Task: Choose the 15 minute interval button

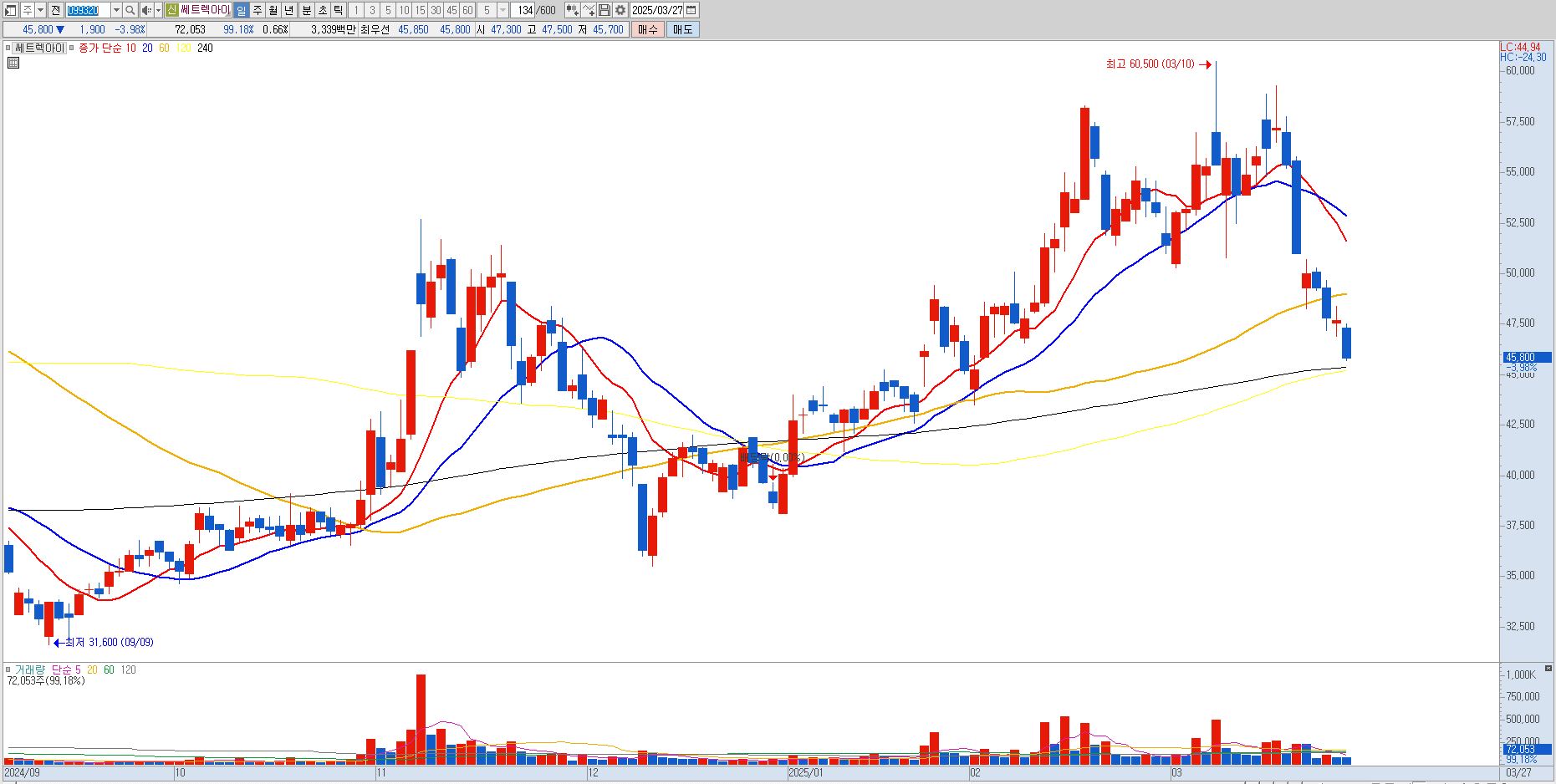Action: [420, 10]
